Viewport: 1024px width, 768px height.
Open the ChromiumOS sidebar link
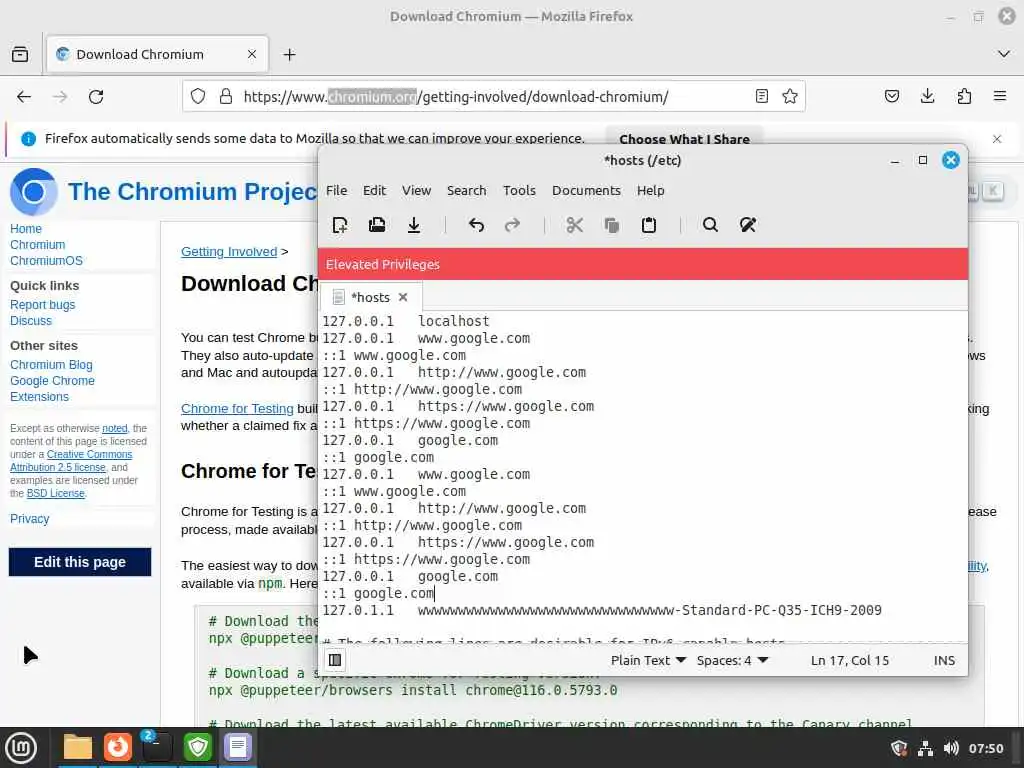tap(46, 261)
